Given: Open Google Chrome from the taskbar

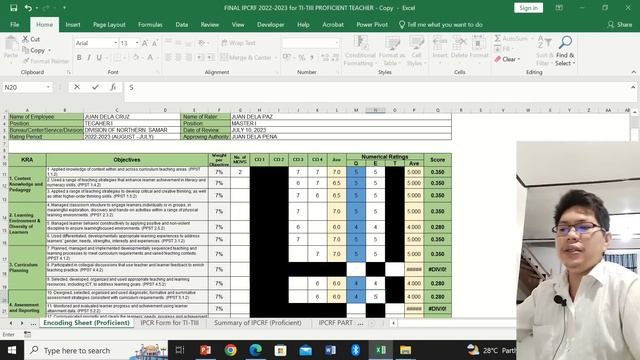Looking at the screenshot, I should [231, 350].
